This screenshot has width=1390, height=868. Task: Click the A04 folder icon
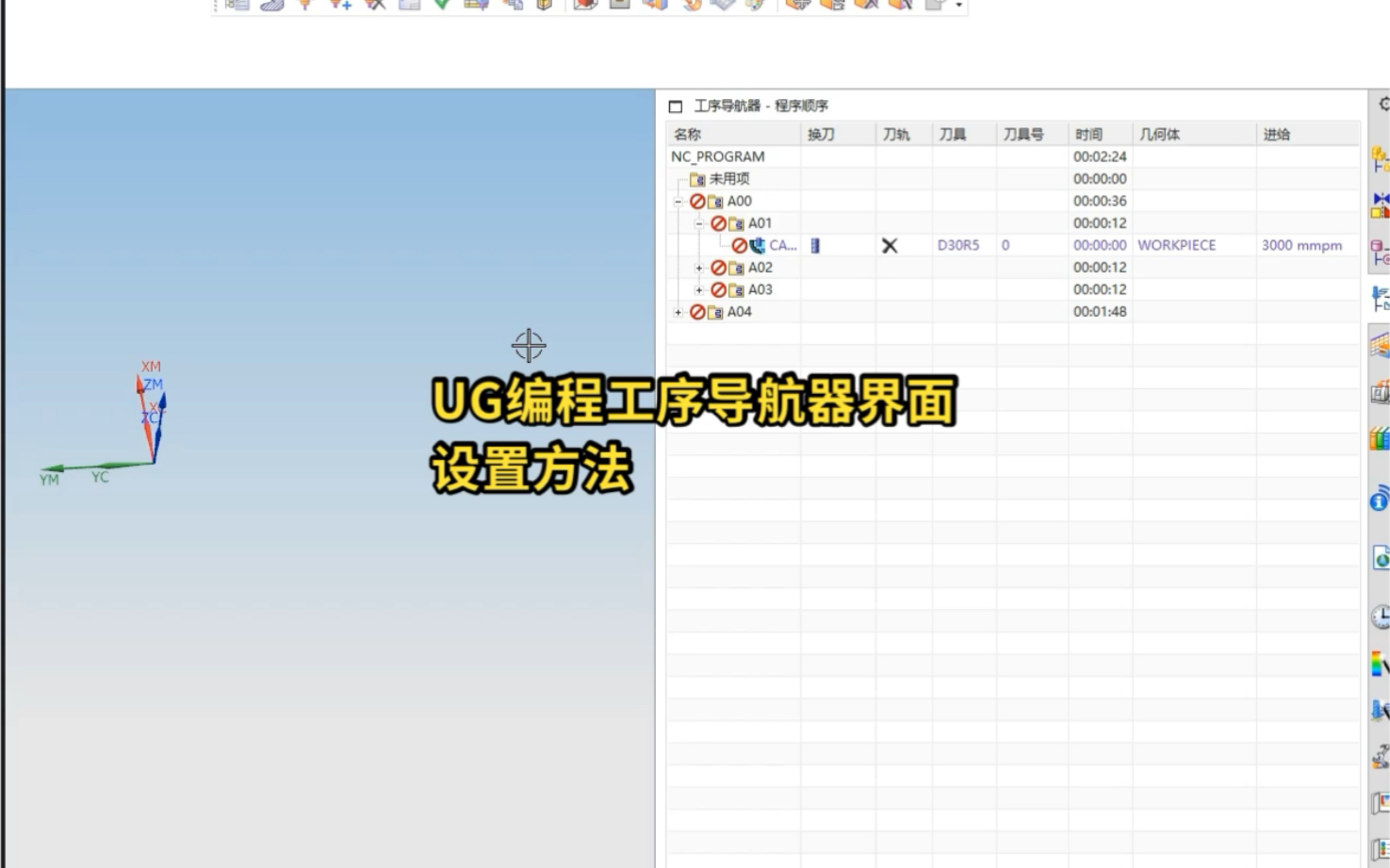click(715, 312)
